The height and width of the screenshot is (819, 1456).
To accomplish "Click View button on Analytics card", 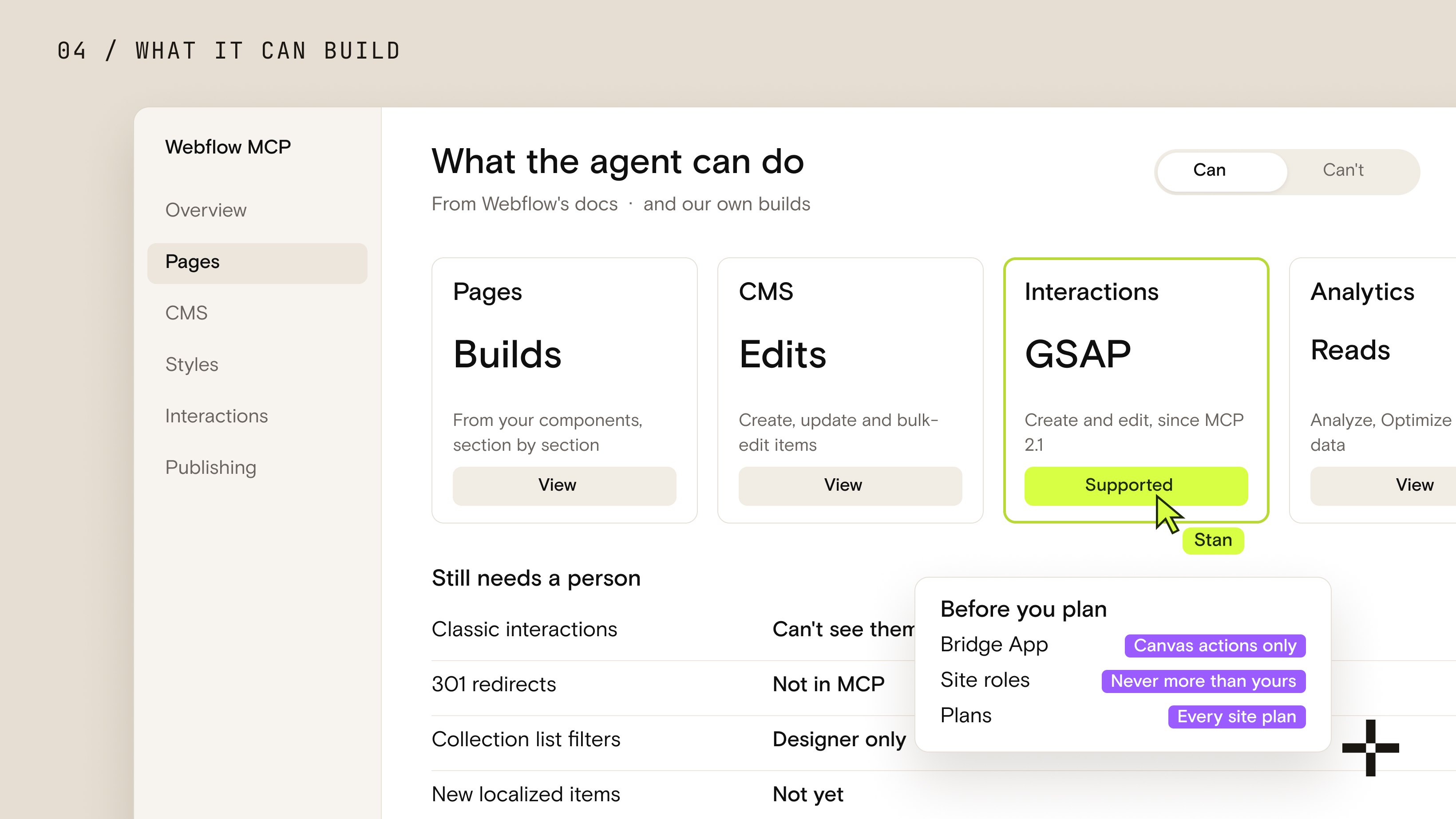I will [1383, 485].
